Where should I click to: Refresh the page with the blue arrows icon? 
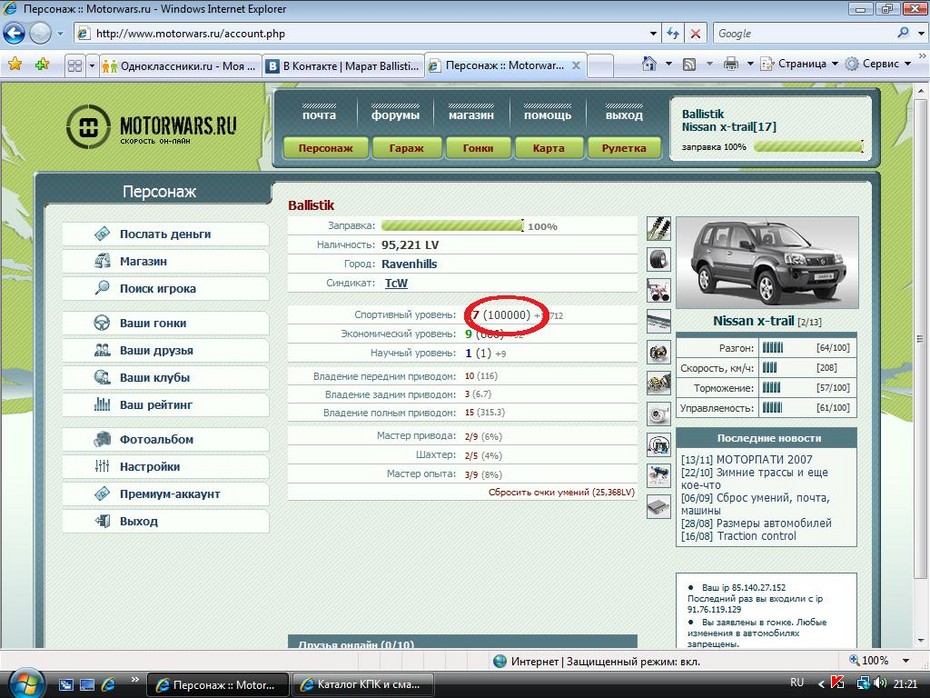click(x=673, y=33)
